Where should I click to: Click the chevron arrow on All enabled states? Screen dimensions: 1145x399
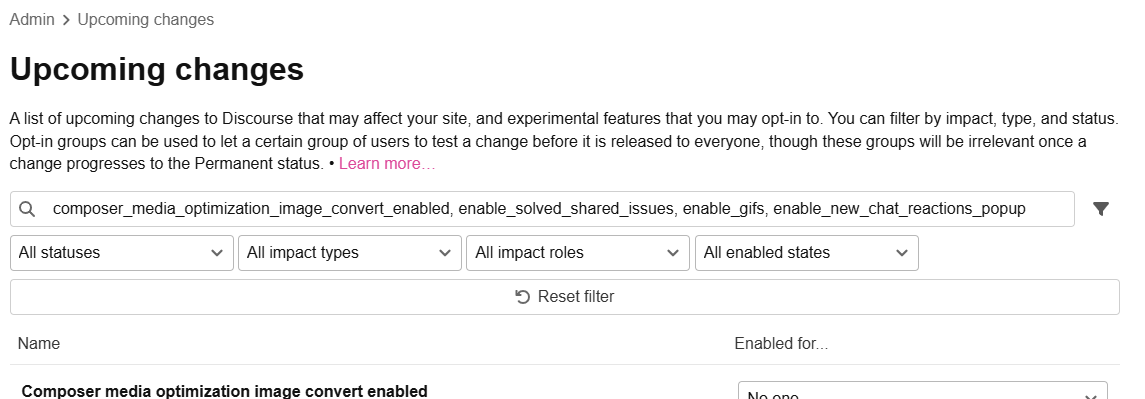(901, 253)
